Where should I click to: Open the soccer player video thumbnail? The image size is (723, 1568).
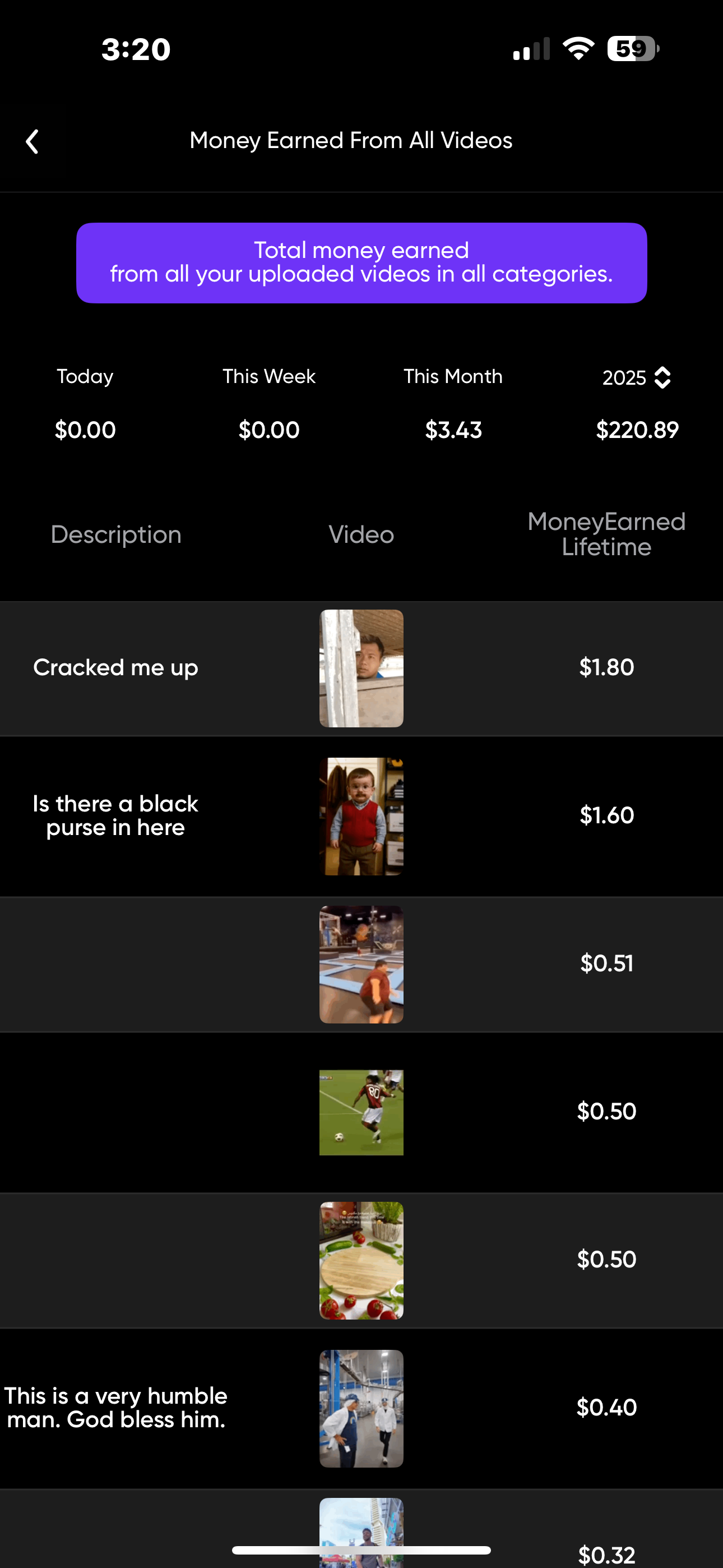361,1112
